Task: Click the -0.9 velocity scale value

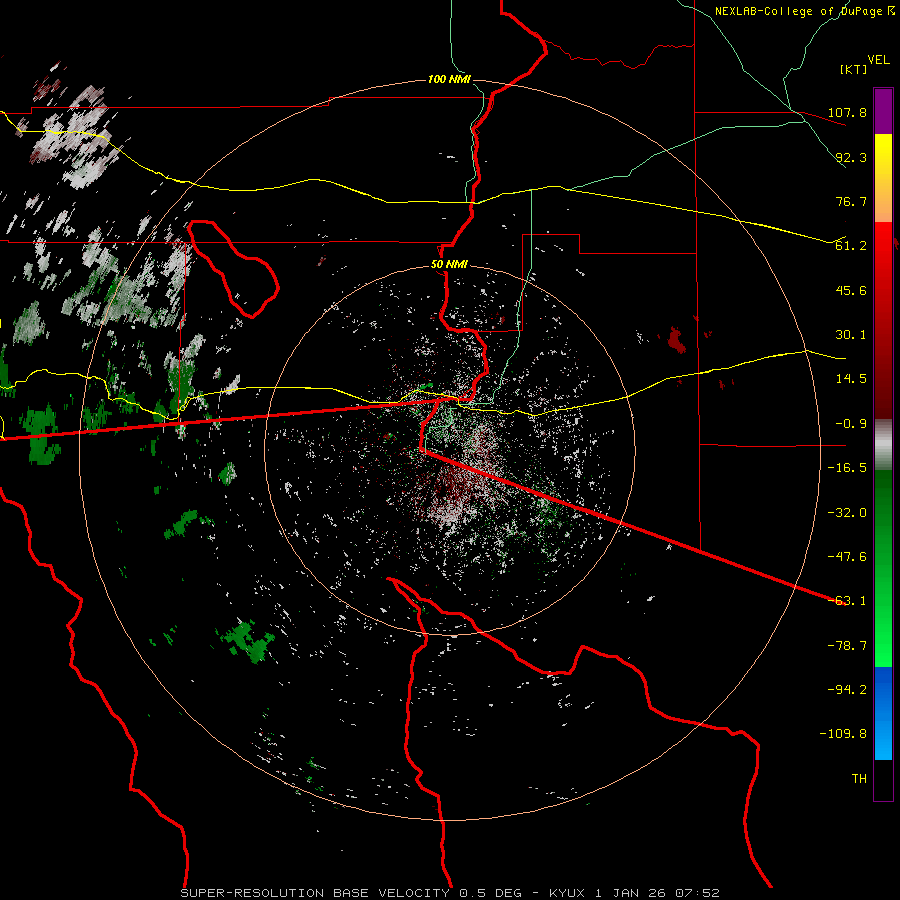Action: click(x=851, y=424)
